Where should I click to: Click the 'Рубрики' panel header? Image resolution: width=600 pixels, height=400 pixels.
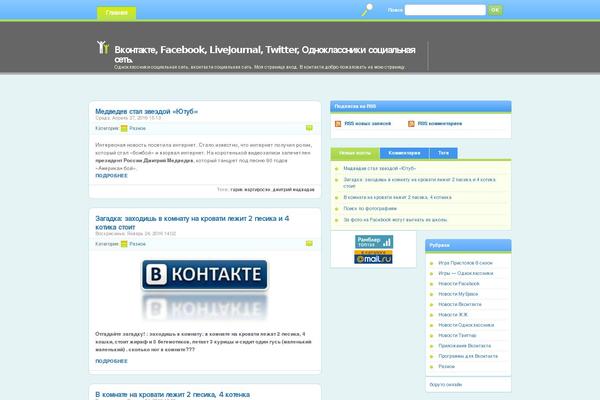(468, 245)
